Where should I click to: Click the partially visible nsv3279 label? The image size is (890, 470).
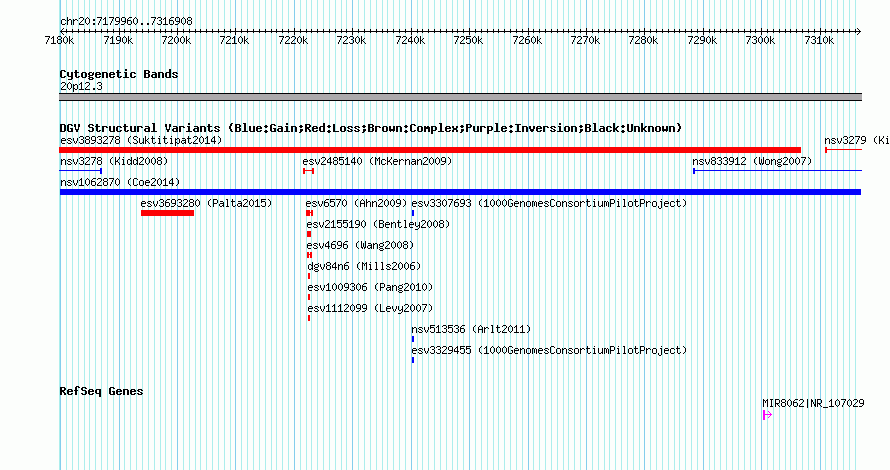[857, 140]
